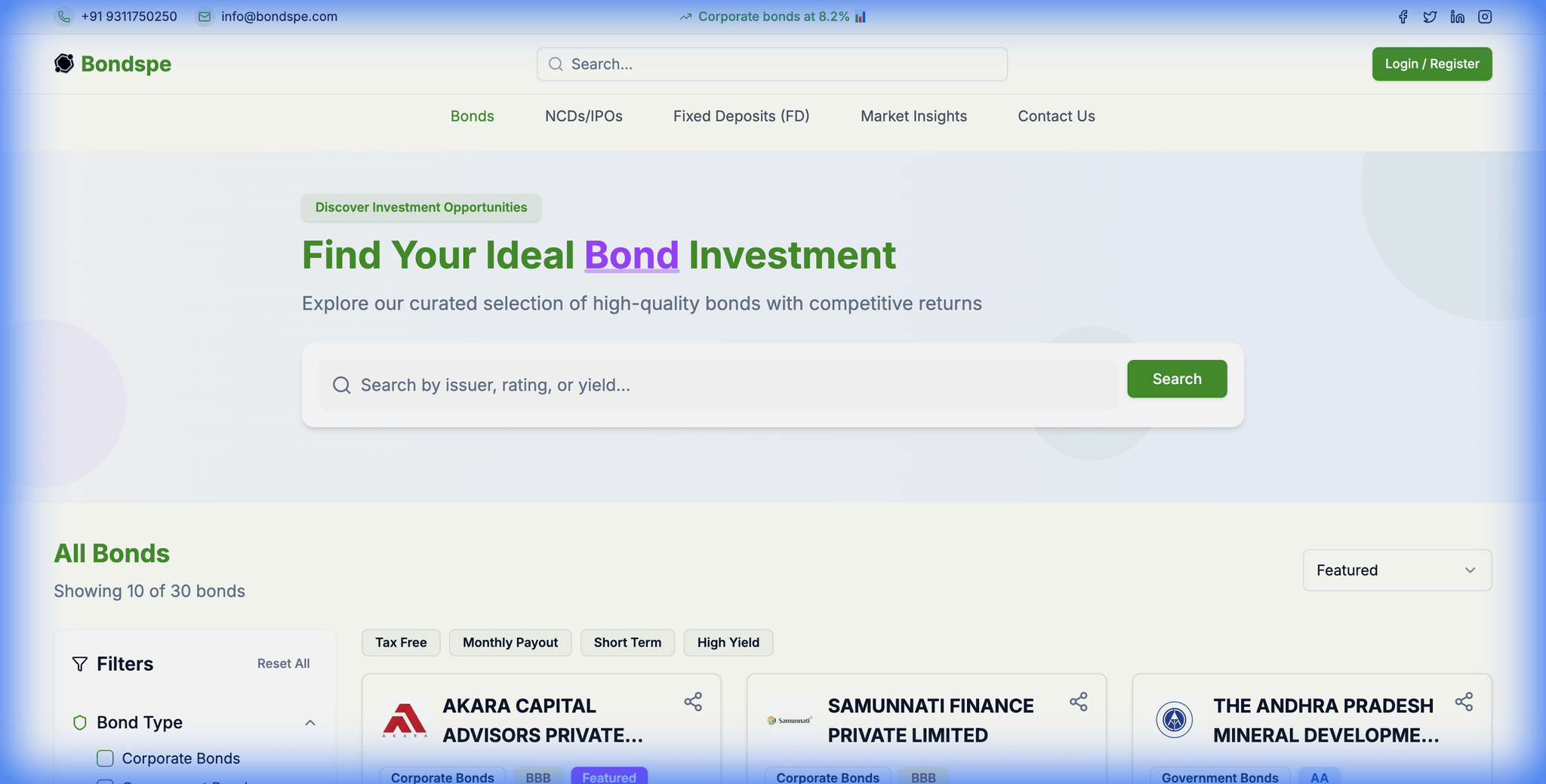
Task: Click the All Bonds heading
Action: click(x=112, y=553)
